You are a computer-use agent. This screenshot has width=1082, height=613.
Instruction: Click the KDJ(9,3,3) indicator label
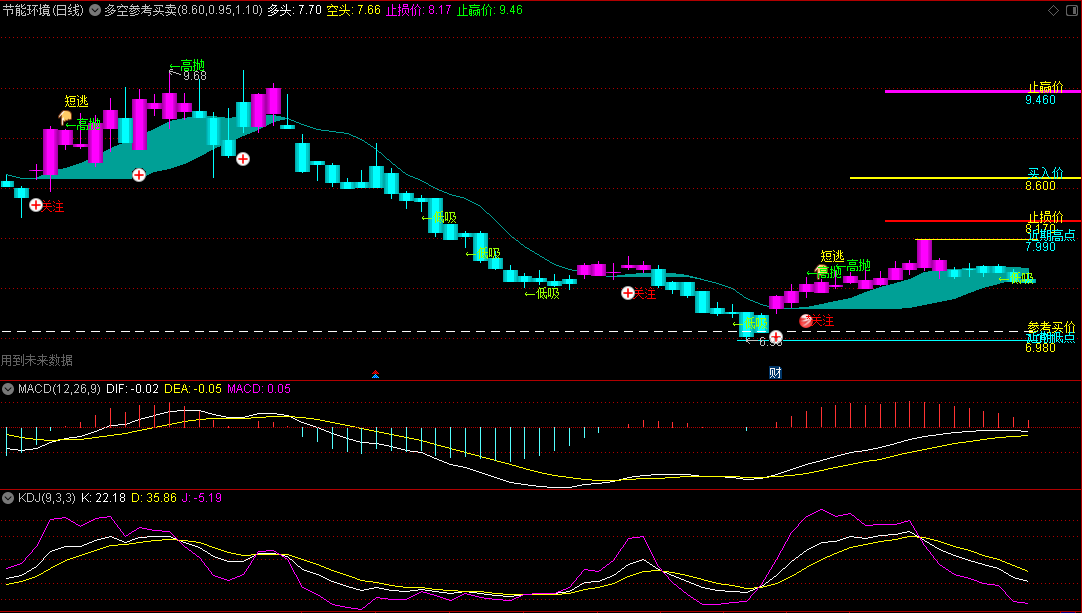(47, 498)
